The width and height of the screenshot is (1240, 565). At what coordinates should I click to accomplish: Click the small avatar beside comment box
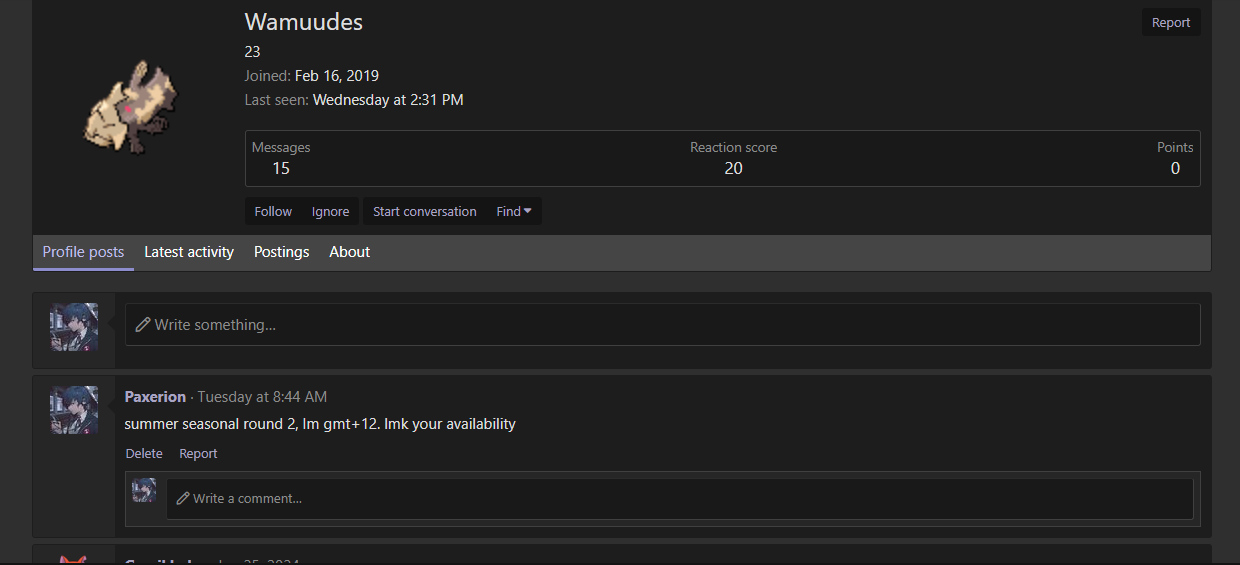pyautogui.click(x=144, y=490)
